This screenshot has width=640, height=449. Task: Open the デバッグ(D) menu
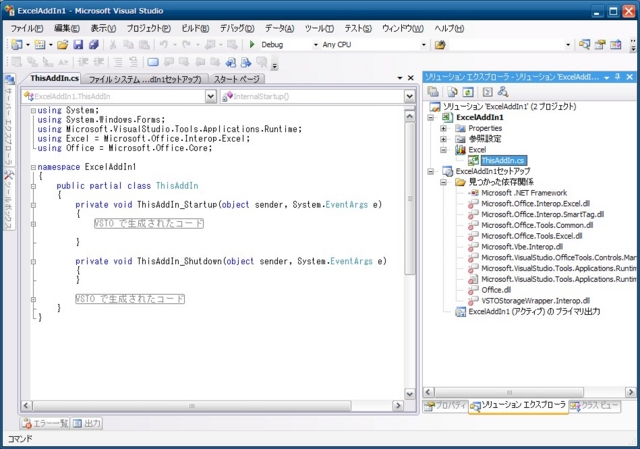tap(237, 28)
